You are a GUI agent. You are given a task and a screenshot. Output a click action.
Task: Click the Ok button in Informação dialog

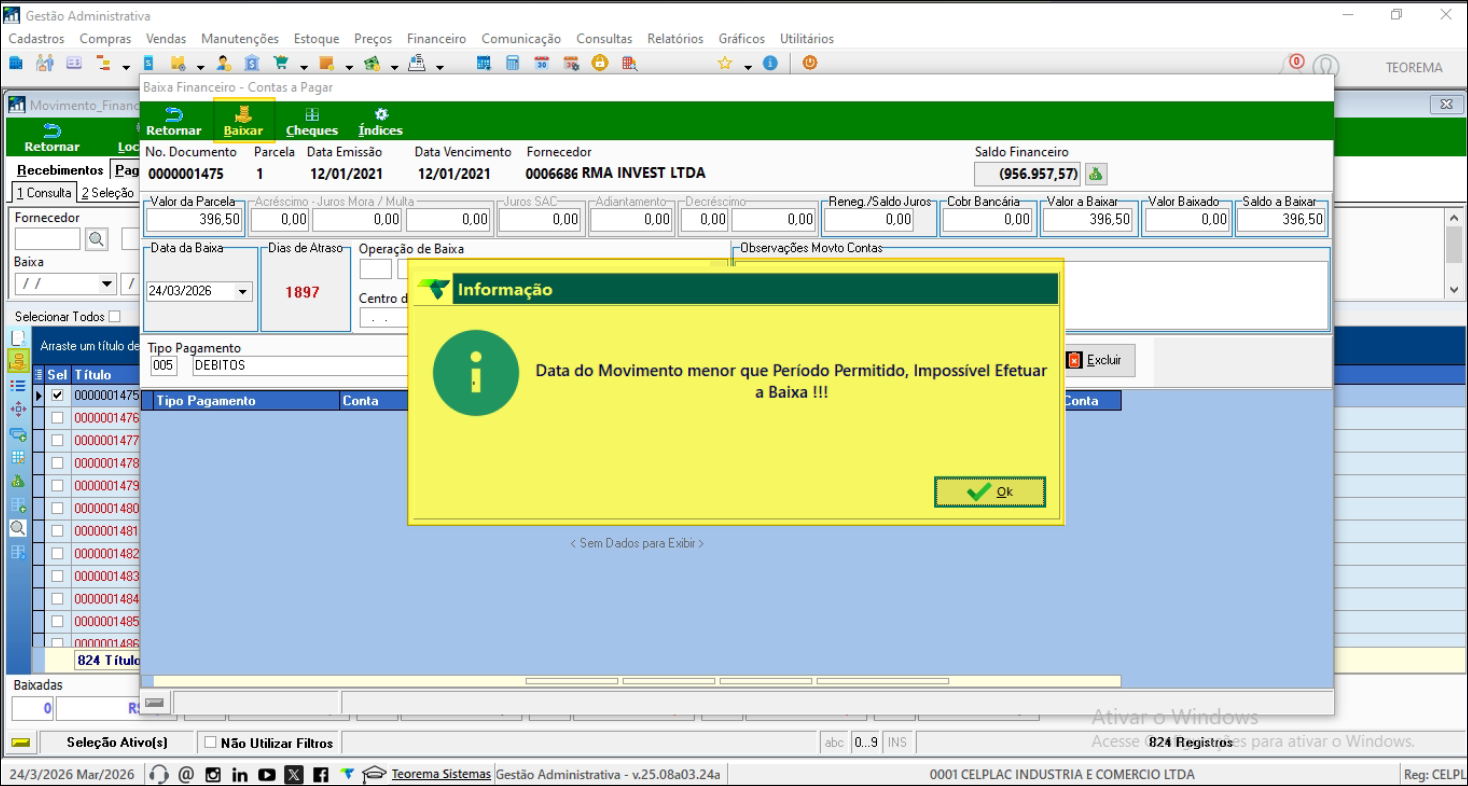pos(989,492)
